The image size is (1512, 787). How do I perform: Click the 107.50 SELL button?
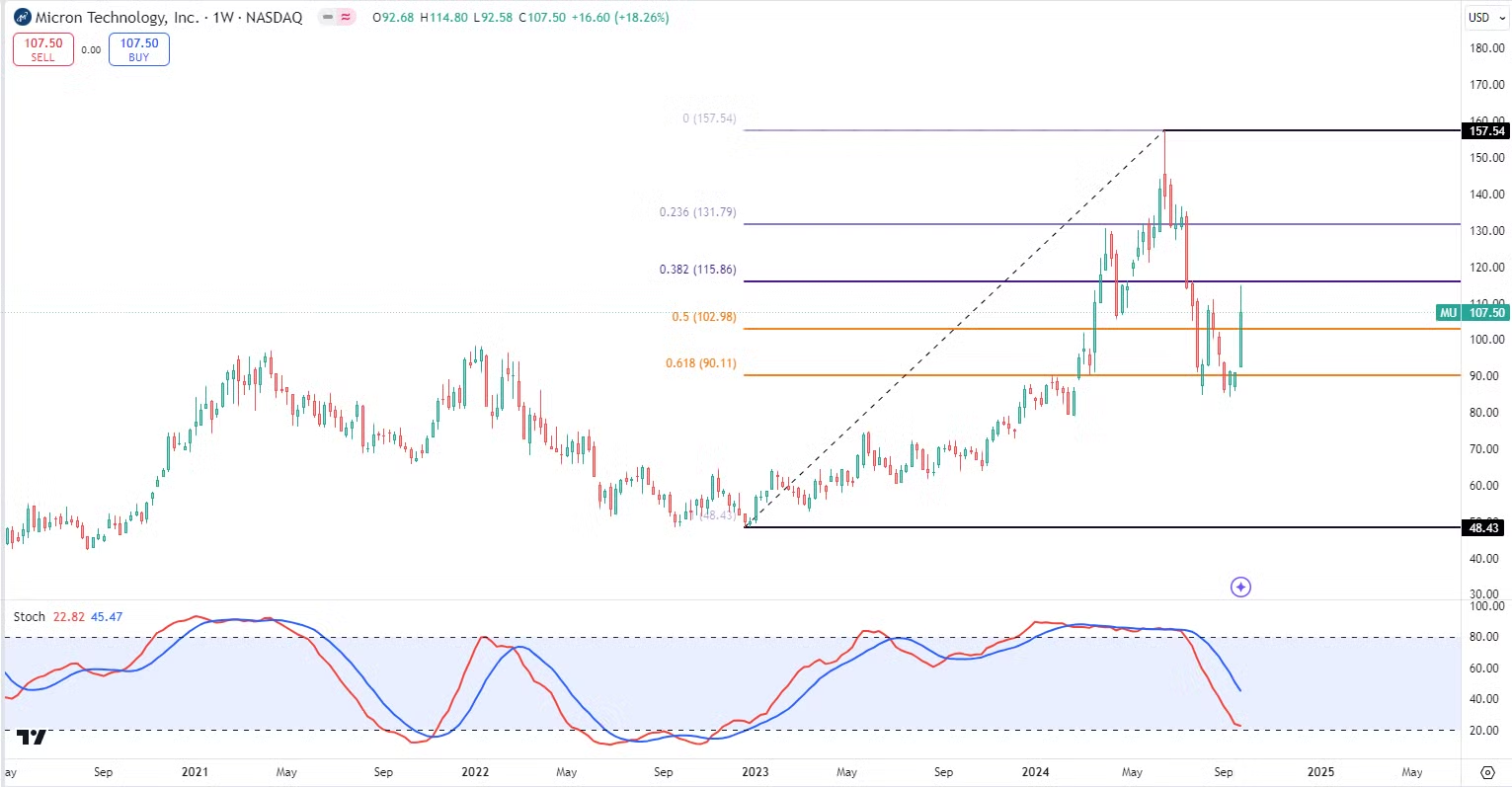click(x=43, y=49)
